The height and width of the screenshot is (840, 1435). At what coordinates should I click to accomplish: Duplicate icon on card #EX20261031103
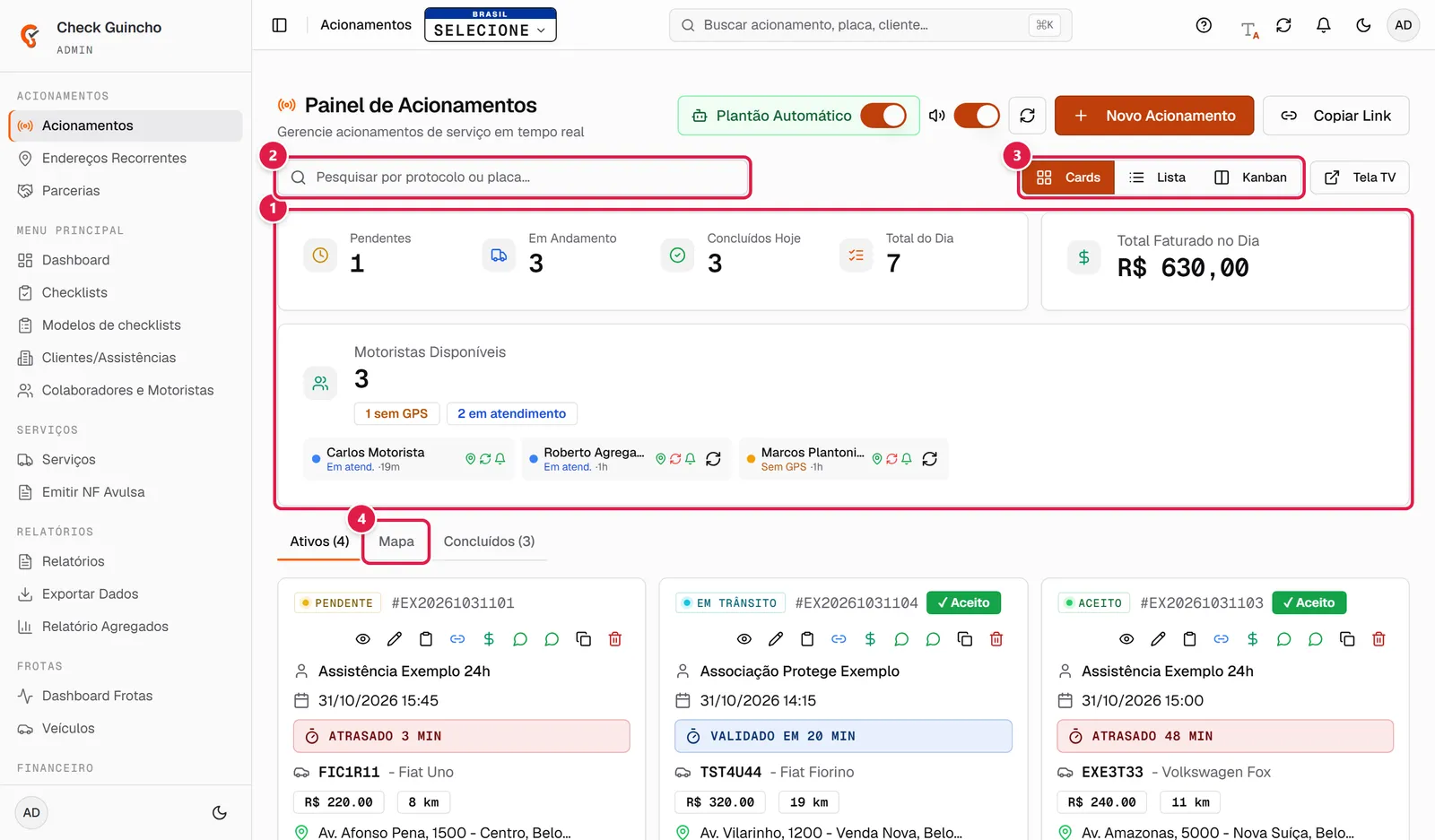click(1347, 639)
